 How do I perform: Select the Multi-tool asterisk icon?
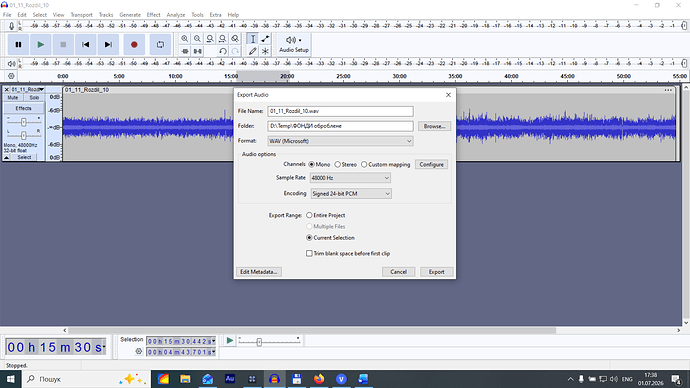tap(265, 51)
